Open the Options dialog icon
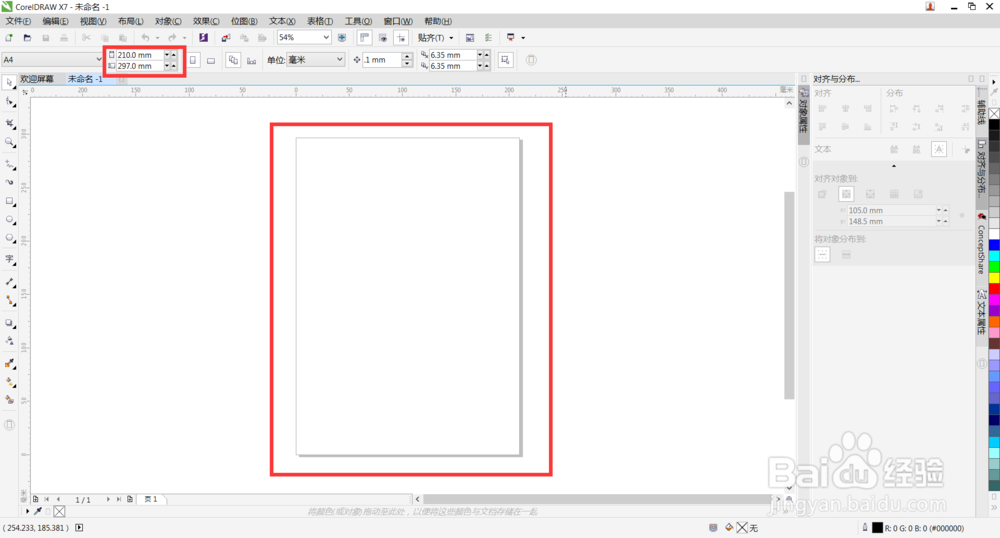 tap(489, 38)
